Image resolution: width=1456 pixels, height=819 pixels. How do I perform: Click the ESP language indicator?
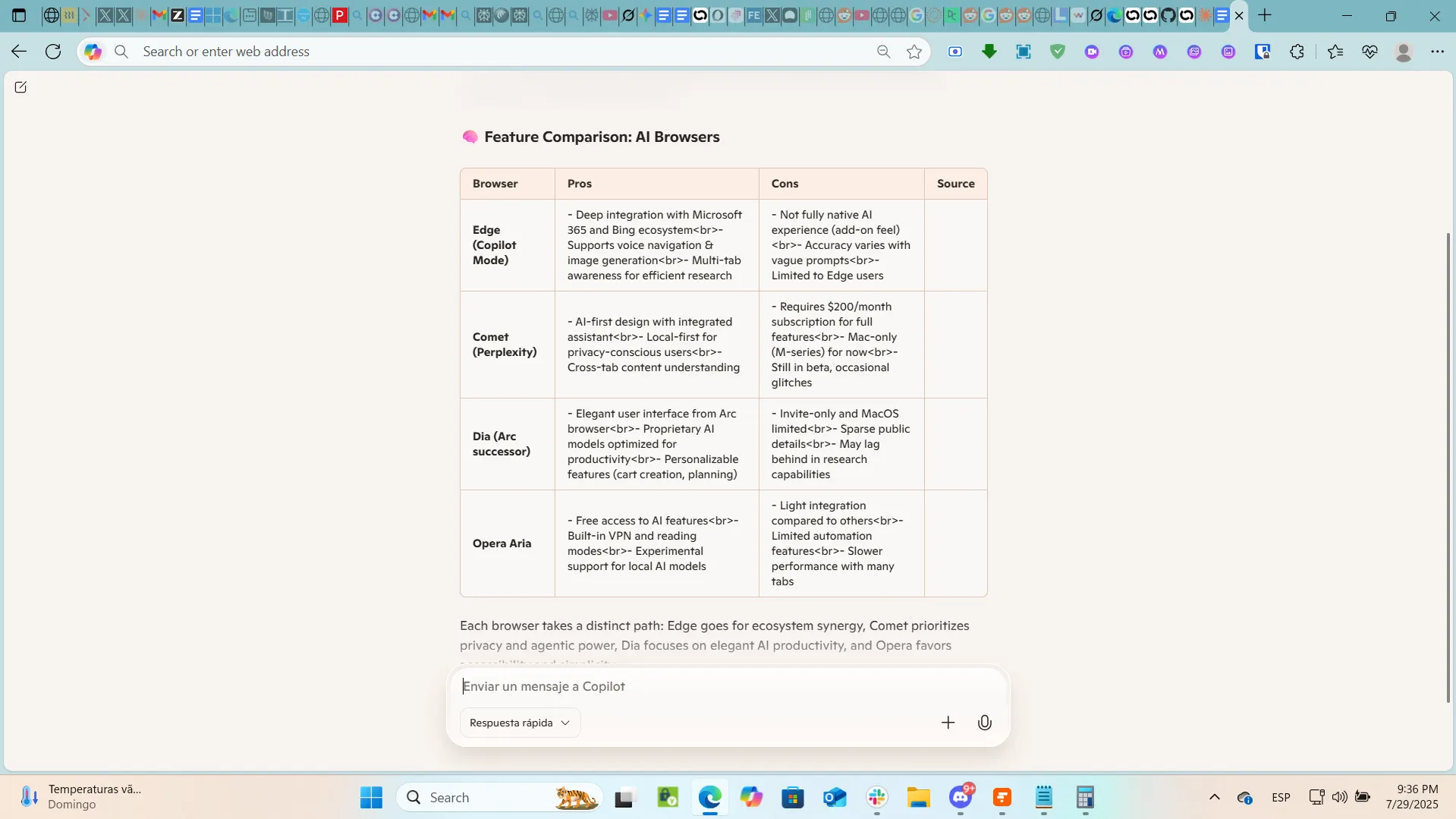tap(1281, 797)
